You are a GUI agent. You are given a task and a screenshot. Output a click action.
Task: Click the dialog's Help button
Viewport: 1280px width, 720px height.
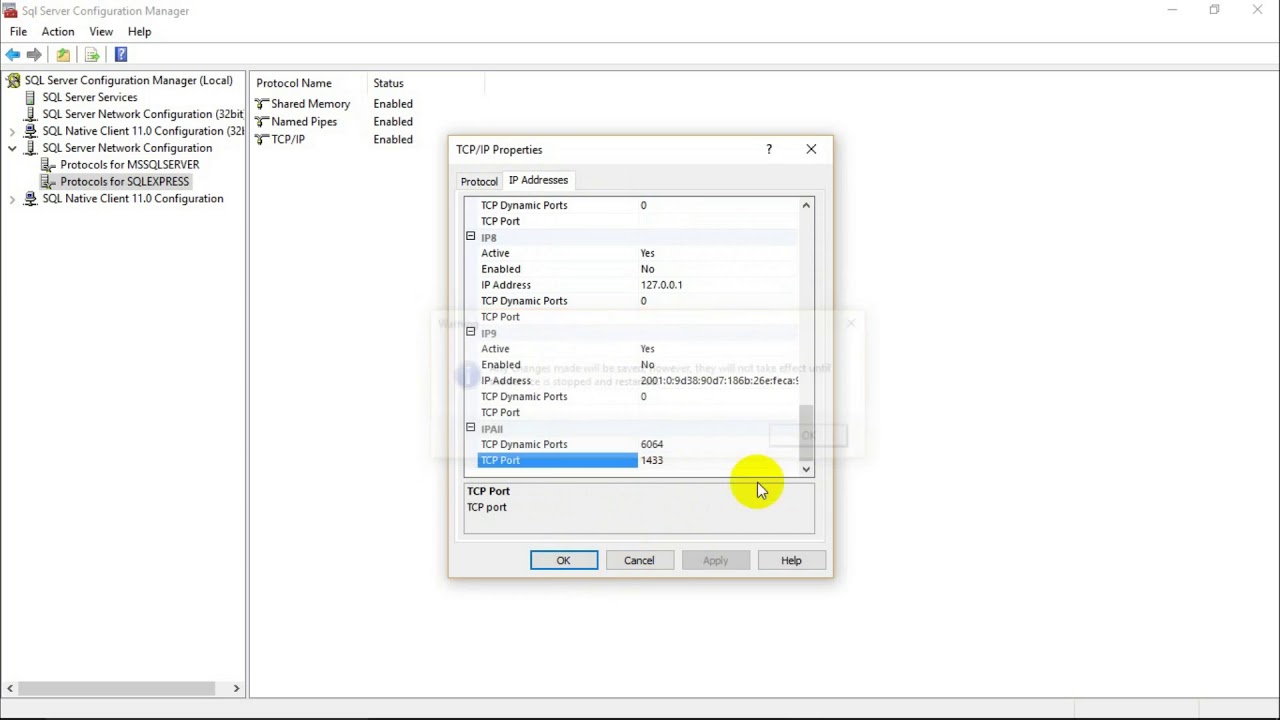tap(791, 560)
